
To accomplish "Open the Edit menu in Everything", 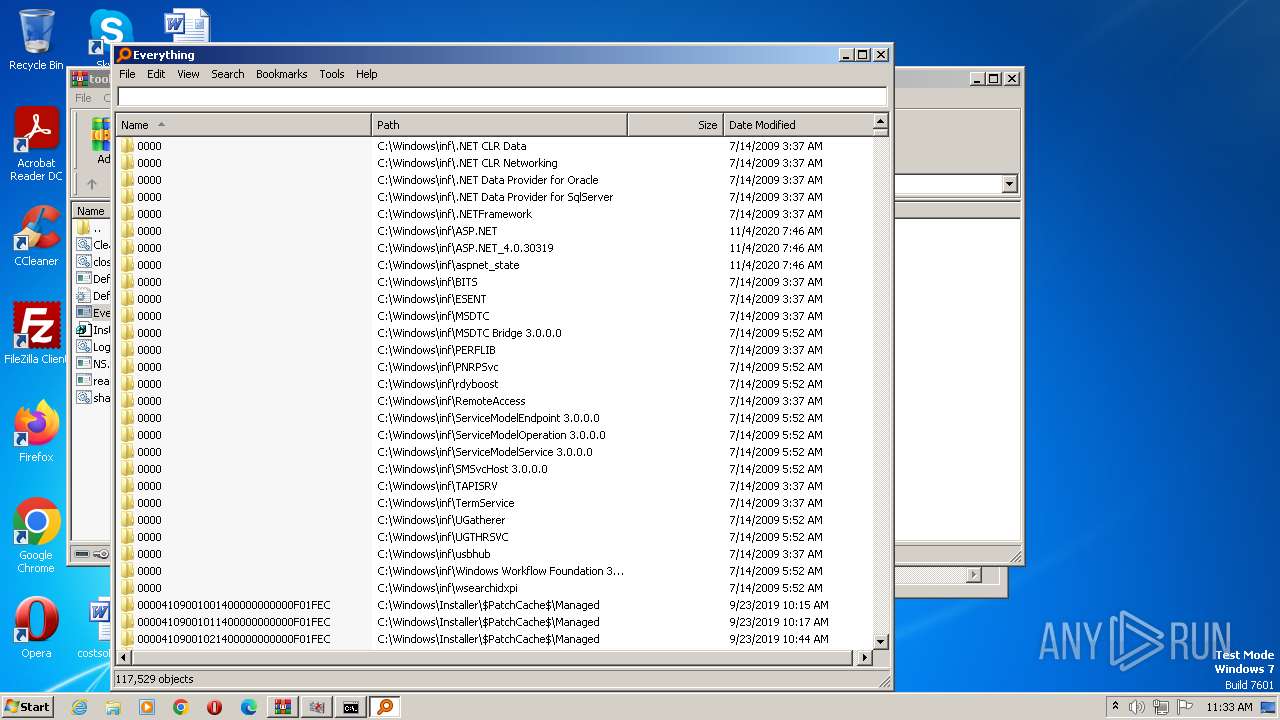I will 156,74.
